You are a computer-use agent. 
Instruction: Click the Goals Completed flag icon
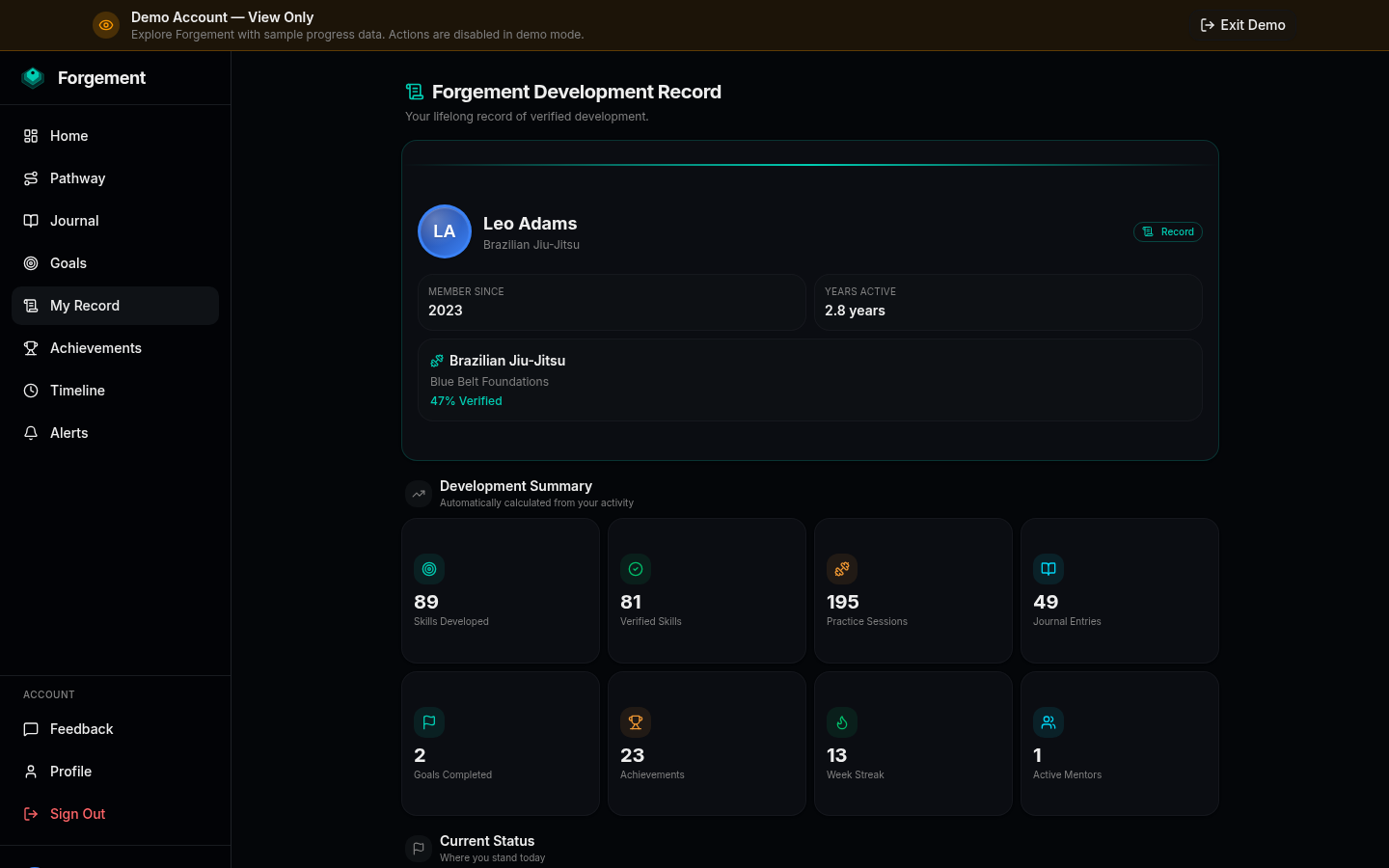coord(429,722)
